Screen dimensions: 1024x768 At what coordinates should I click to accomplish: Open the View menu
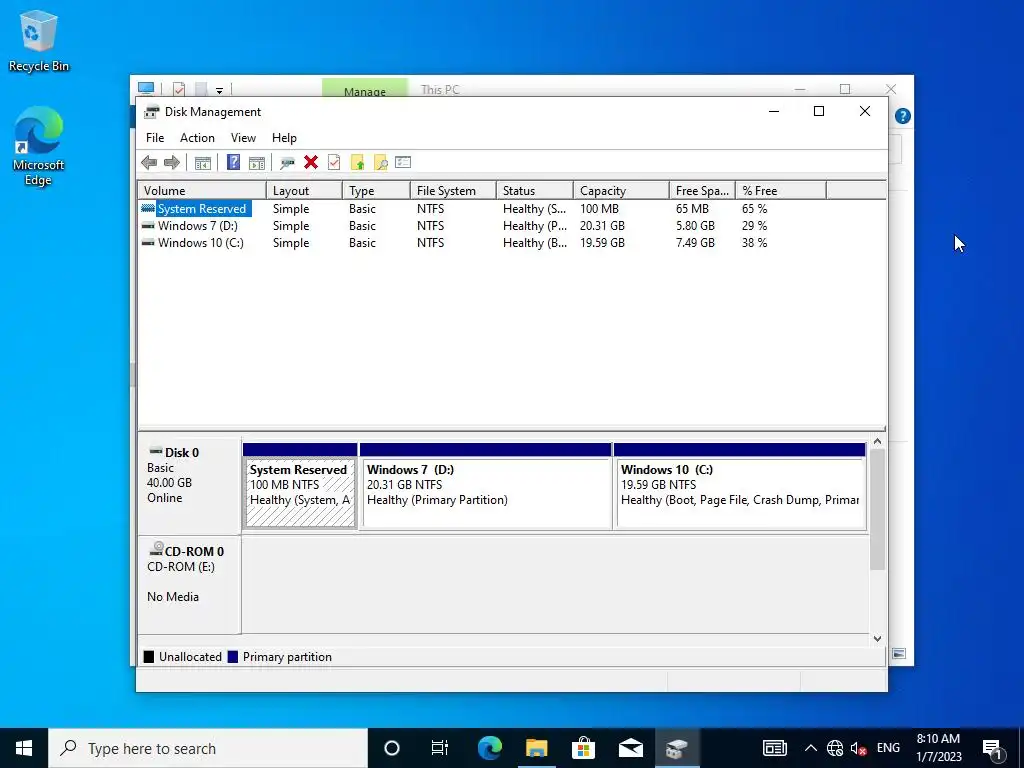pos(243,138)
